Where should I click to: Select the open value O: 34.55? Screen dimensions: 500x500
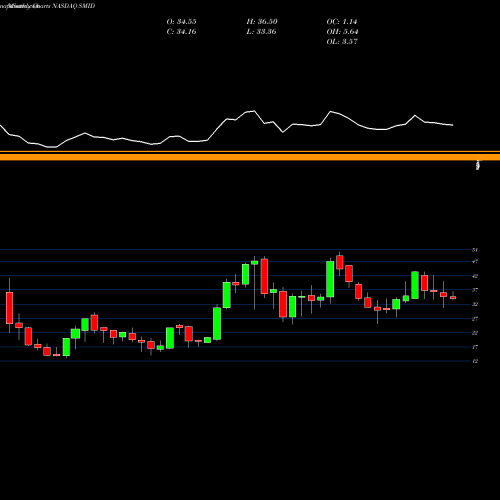pos(181,22)
